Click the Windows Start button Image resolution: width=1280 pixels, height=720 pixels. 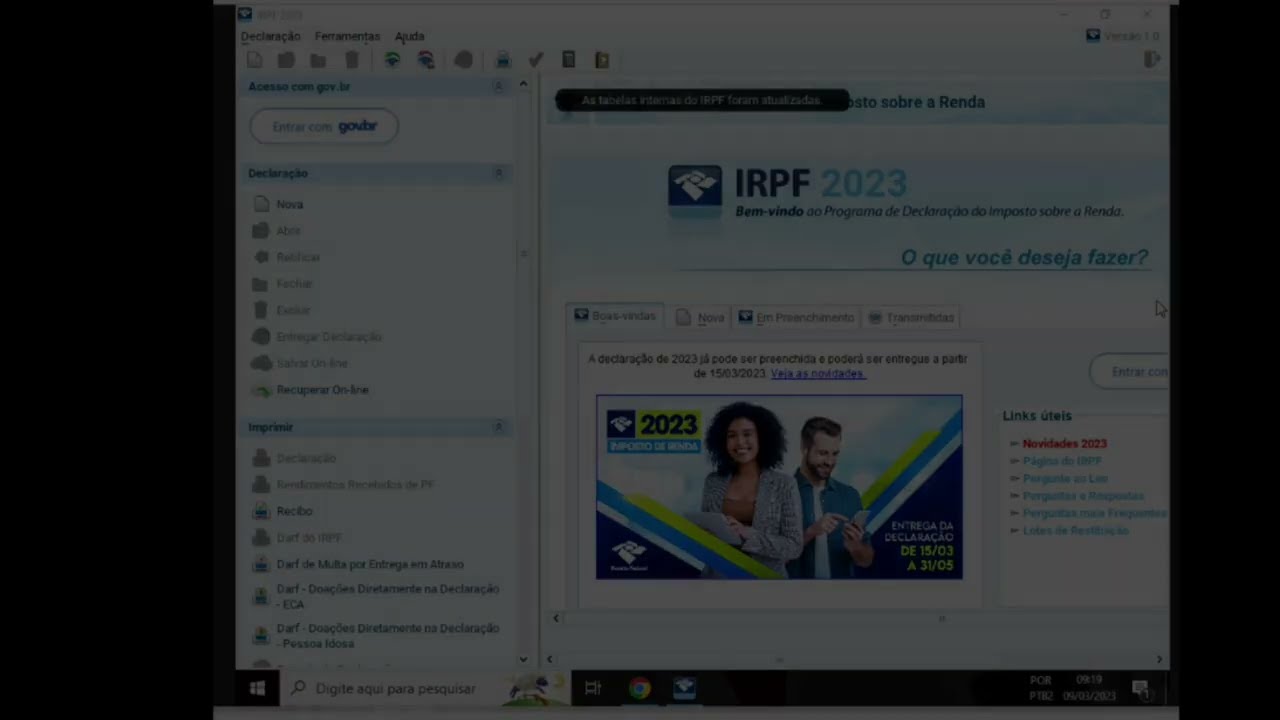[x=257, y=688]
